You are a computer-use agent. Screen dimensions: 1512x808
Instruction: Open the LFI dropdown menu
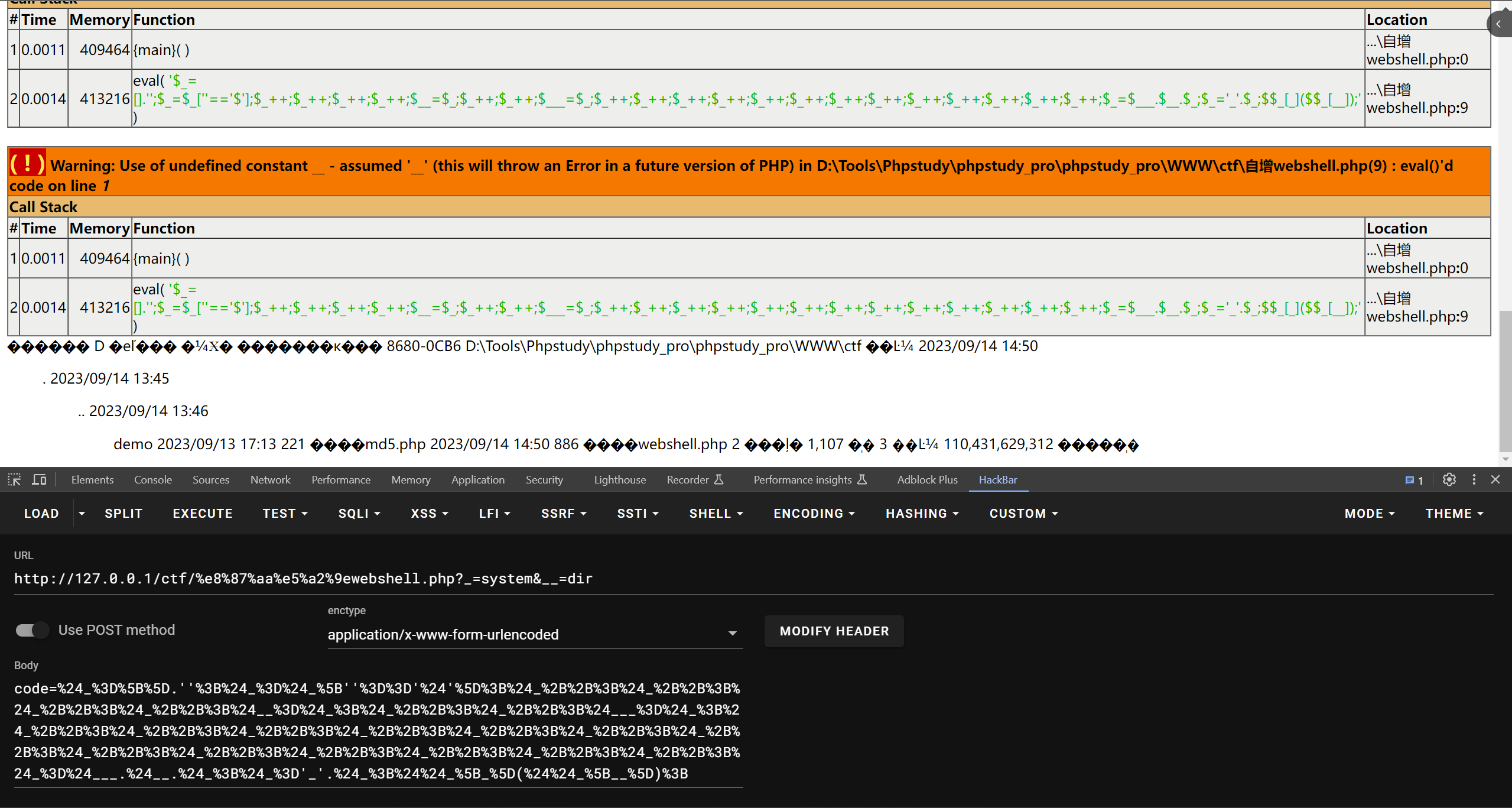tap(495, 514)
